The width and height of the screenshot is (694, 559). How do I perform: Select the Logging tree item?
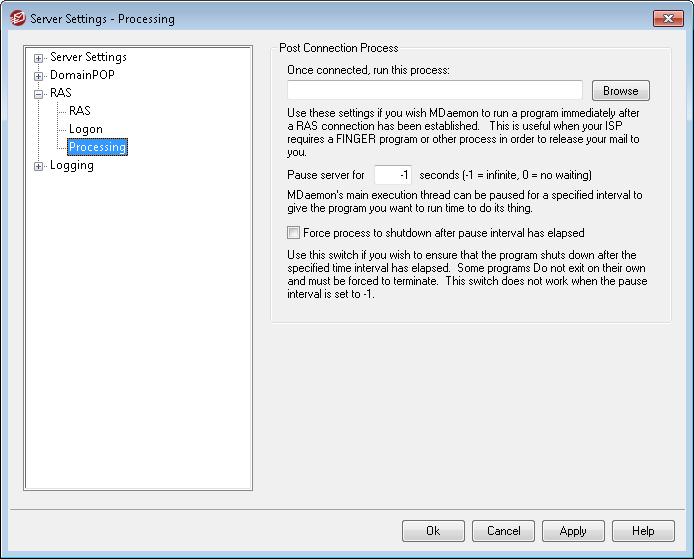(x=72, y=165)
